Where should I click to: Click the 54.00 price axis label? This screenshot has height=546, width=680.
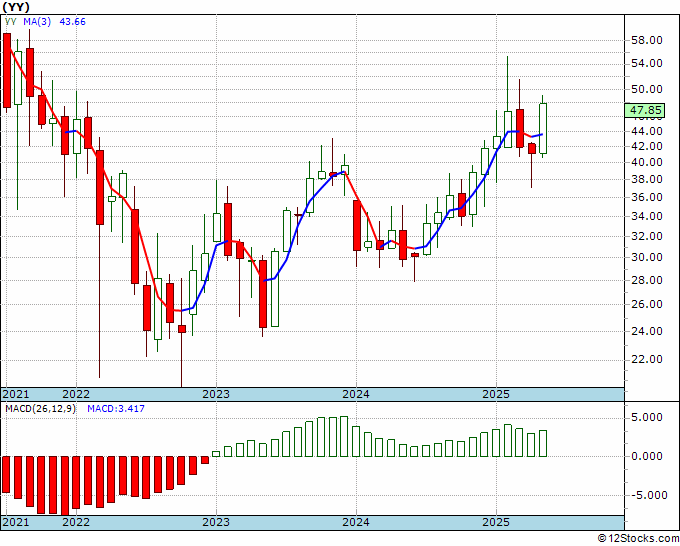[646, 63]
